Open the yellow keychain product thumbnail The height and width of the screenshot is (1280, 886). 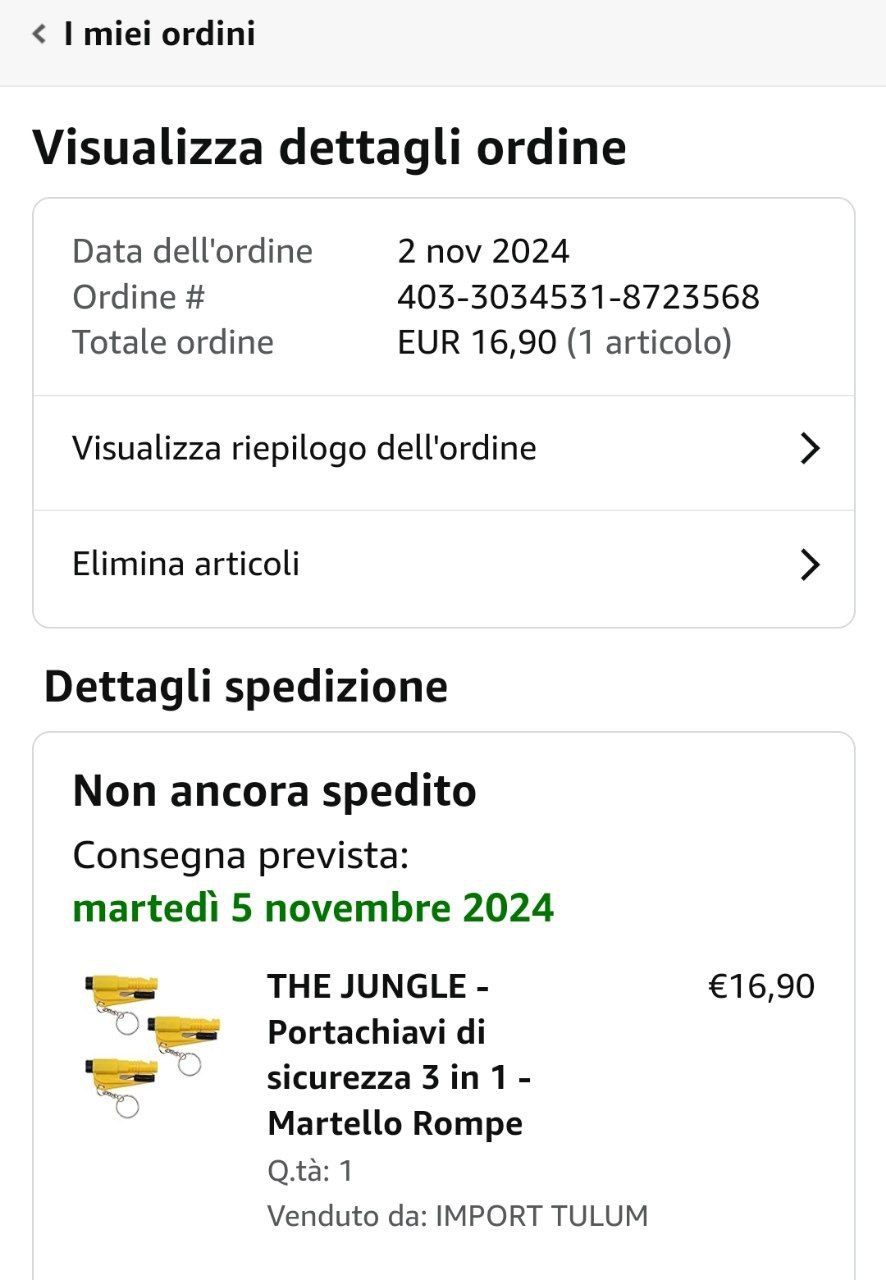pos(152,1045)
